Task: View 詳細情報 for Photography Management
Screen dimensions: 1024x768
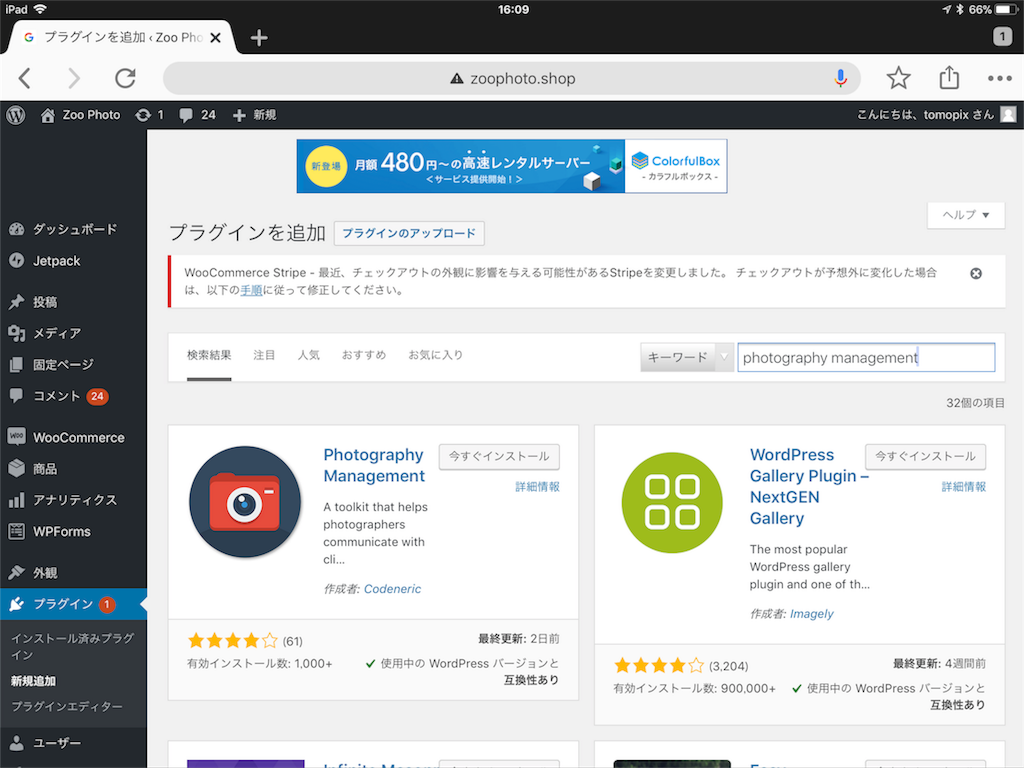Action: tap(537, 487)
